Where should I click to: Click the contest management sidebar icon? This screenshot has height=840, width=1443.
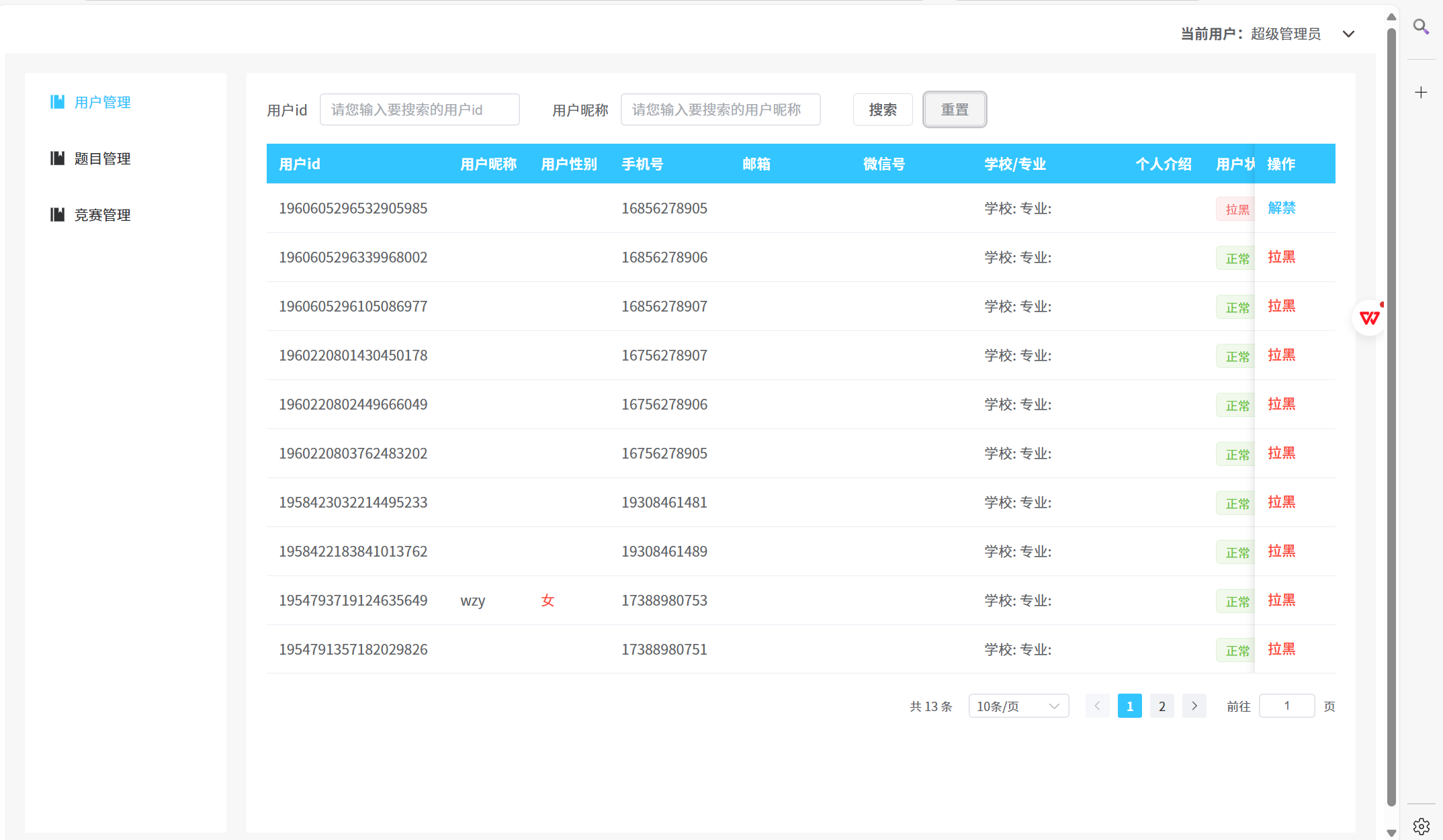click(x=58, y=215)
